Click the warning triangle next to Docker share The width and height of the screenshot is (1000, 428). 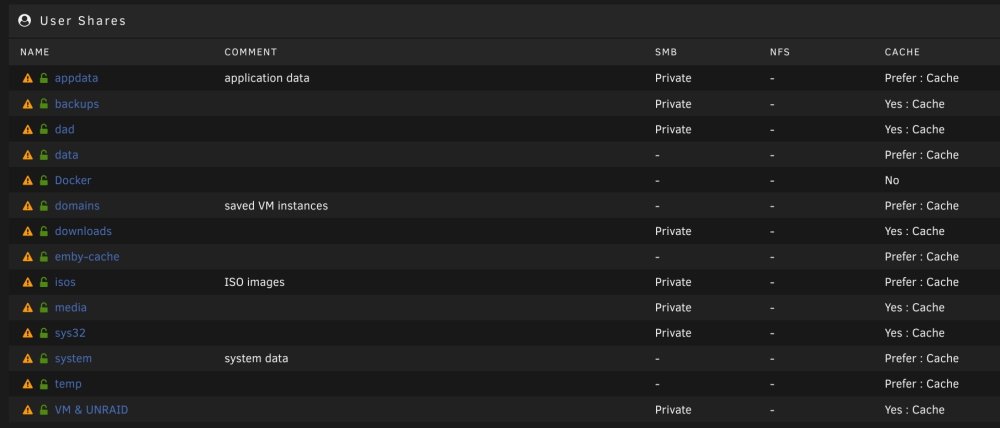27,181
